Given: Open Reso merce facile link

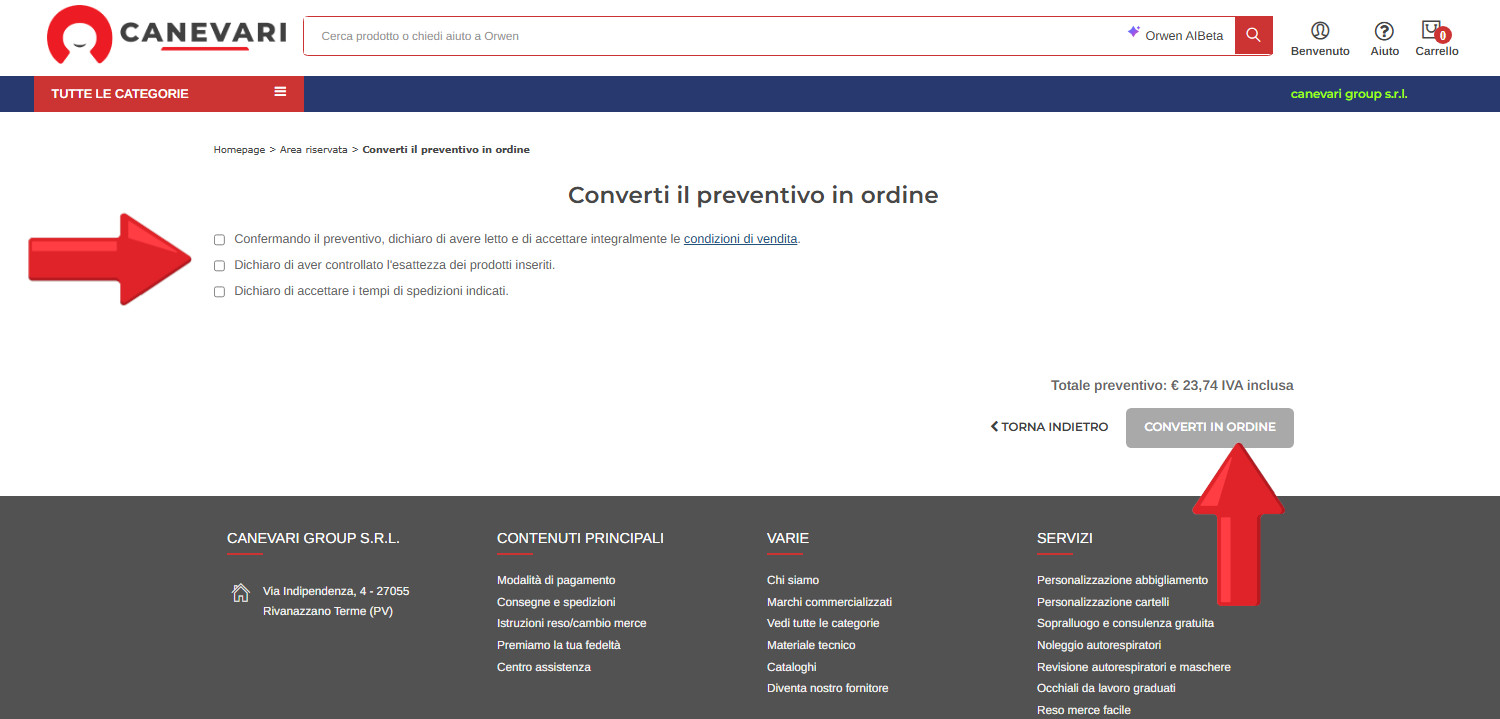Looking at the screenshot, I should coord(1084,710).
